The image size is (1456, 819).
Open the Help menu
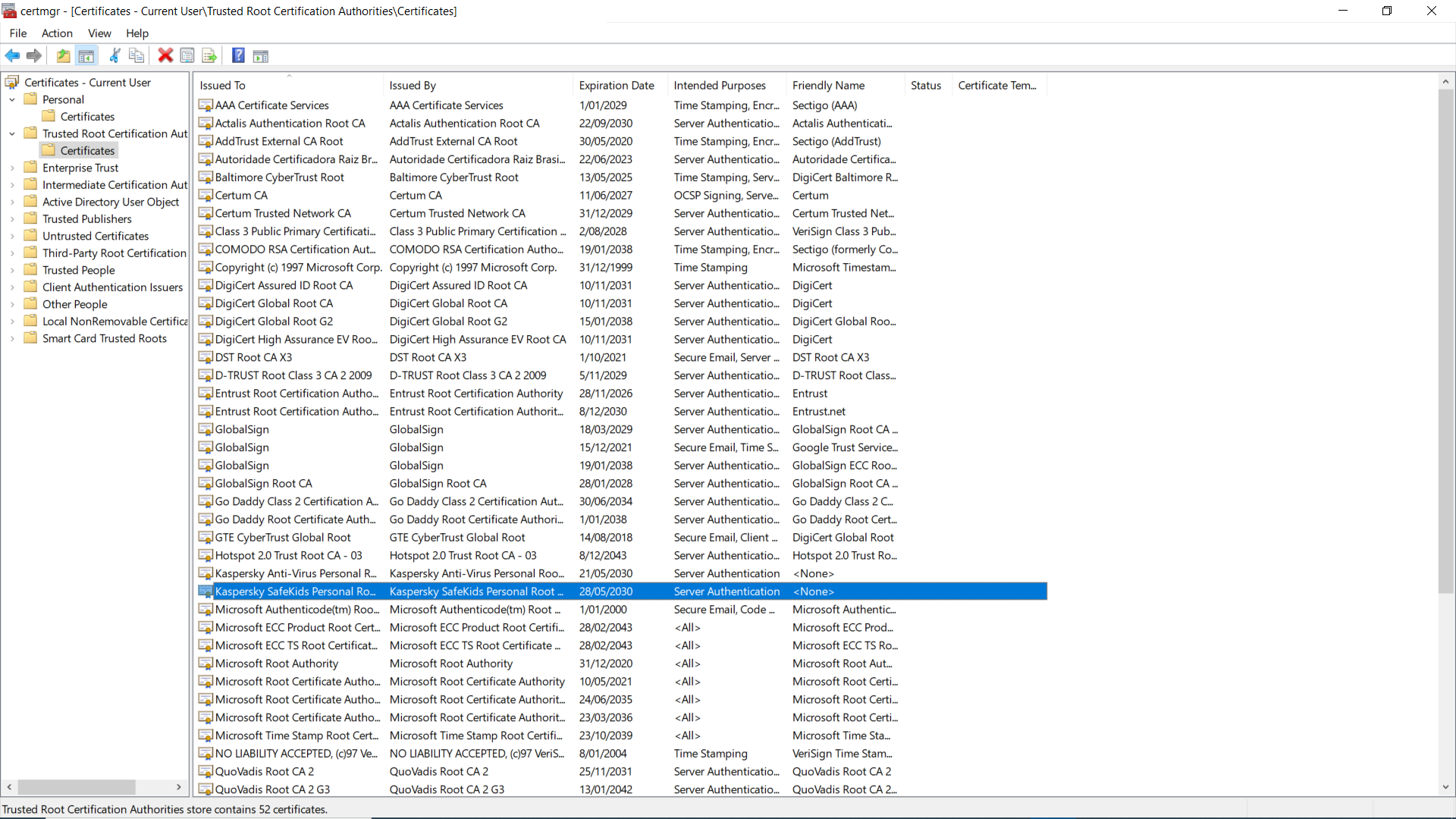coord(137,33)
